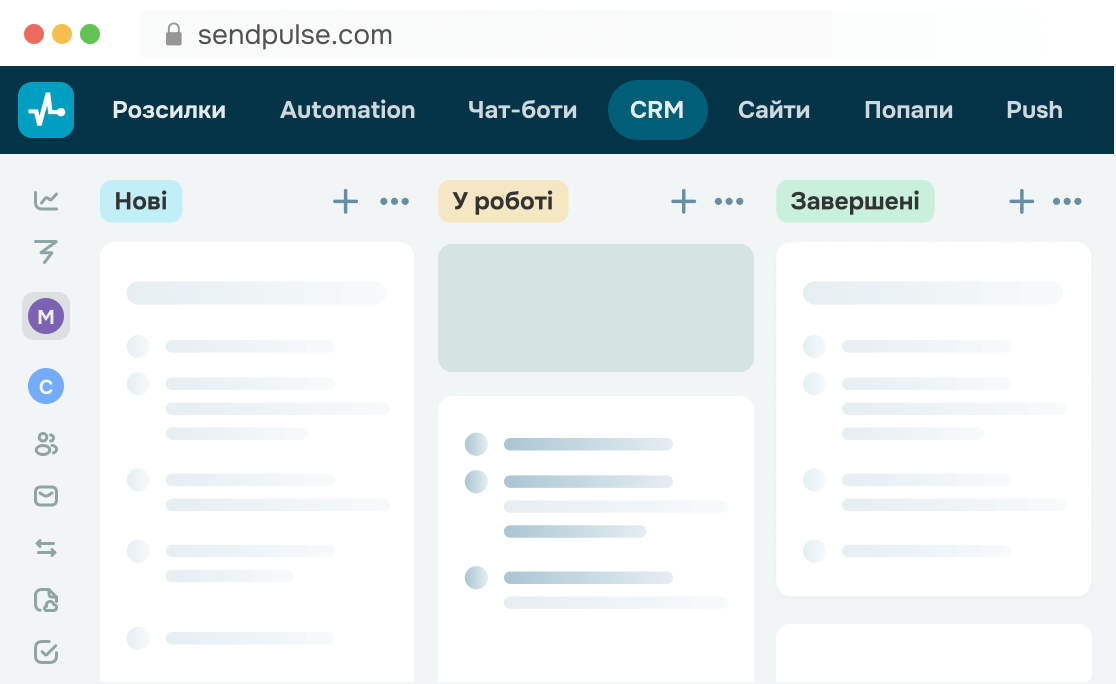Add a card to Завершені column

1021,202
